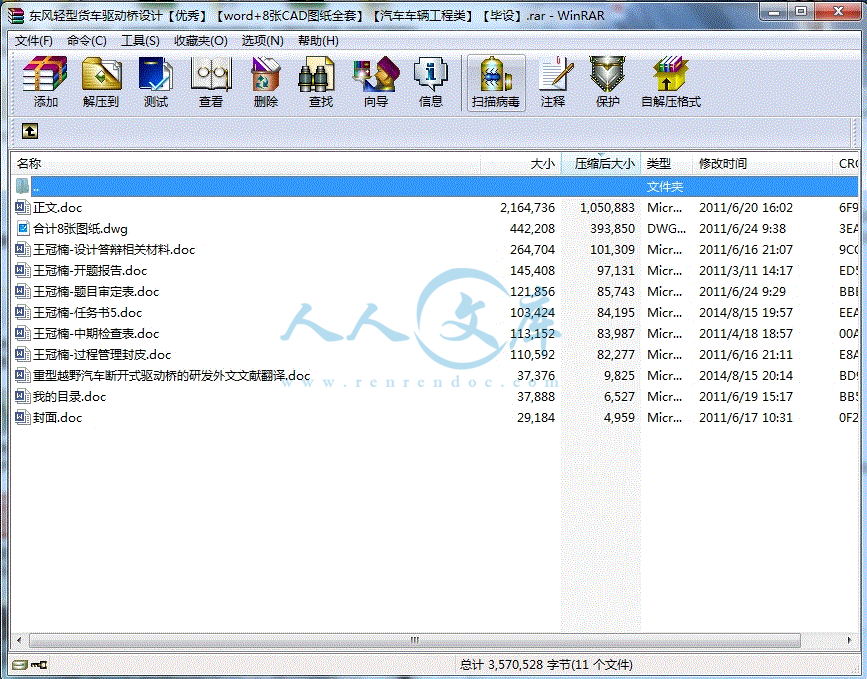This screenshot has height=679, width=867.
Task: Launch the Wizard (向导) icon
Action: pyautogui.click(x=376, y=74)
